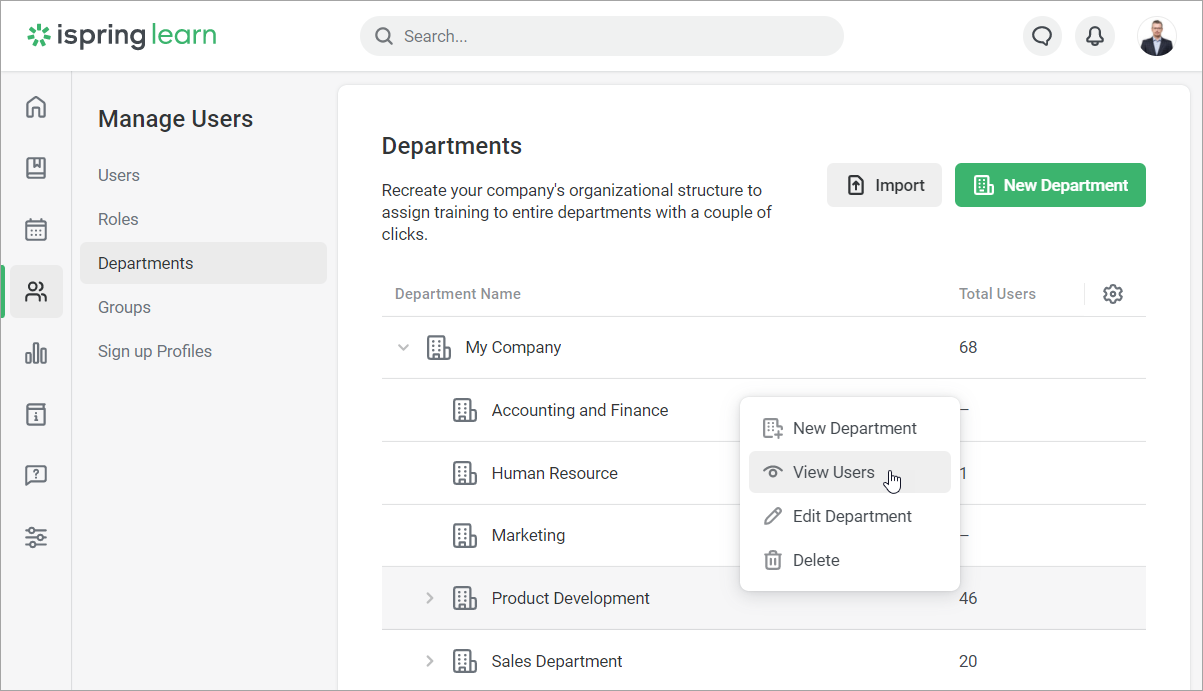
Task: Collapse the My Company department row
Action: click(404, 348)
